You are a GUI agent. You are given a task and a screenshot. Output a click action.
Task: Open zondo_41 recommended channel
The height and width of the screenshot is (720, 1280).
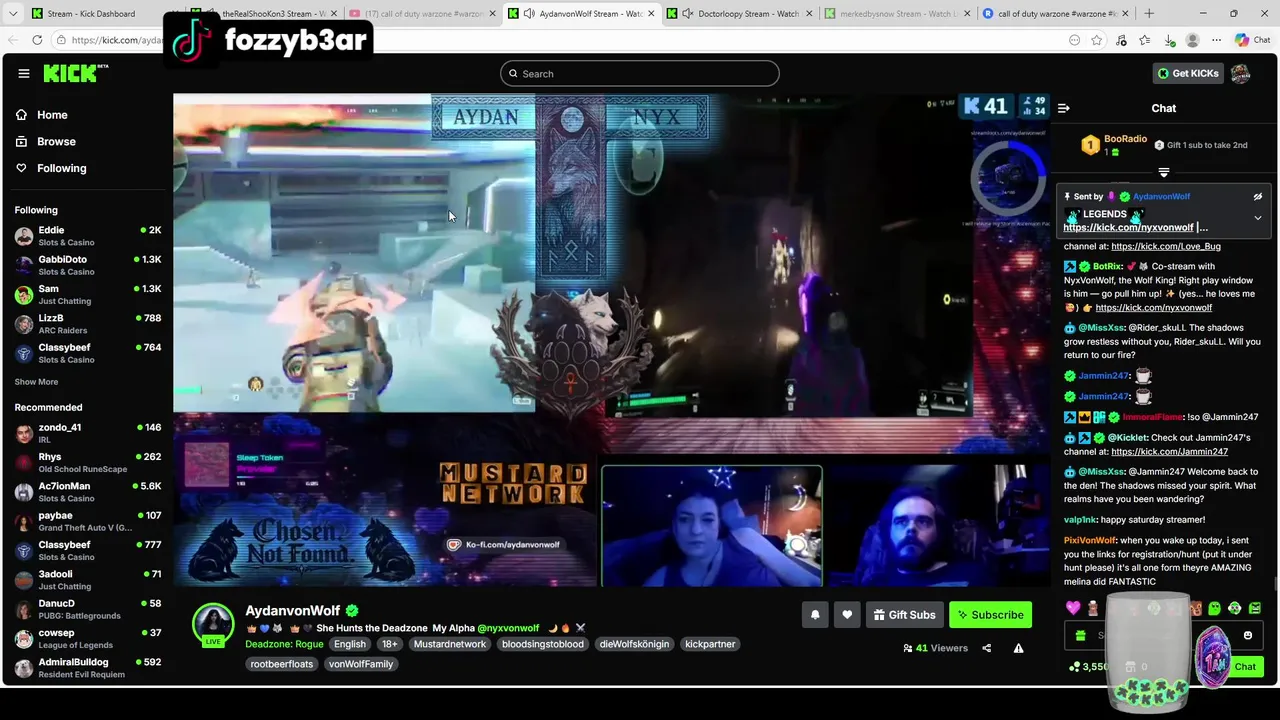coord(88,433)
